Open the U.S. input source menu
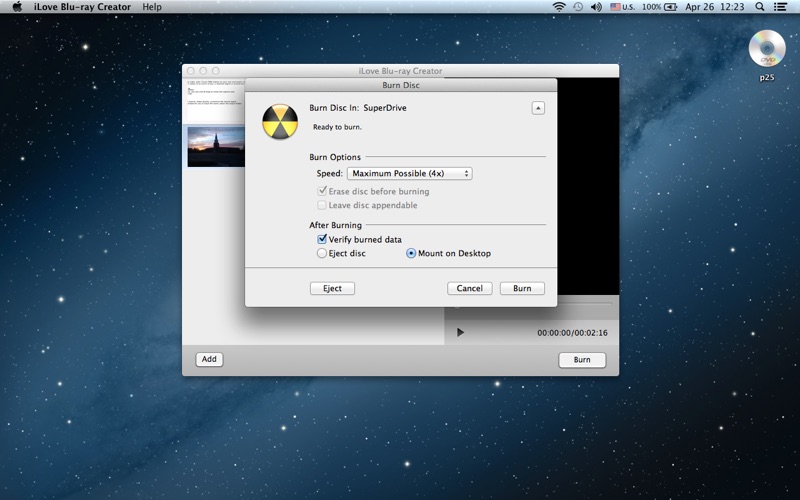The image size is (800, 500). click(622, 7)
